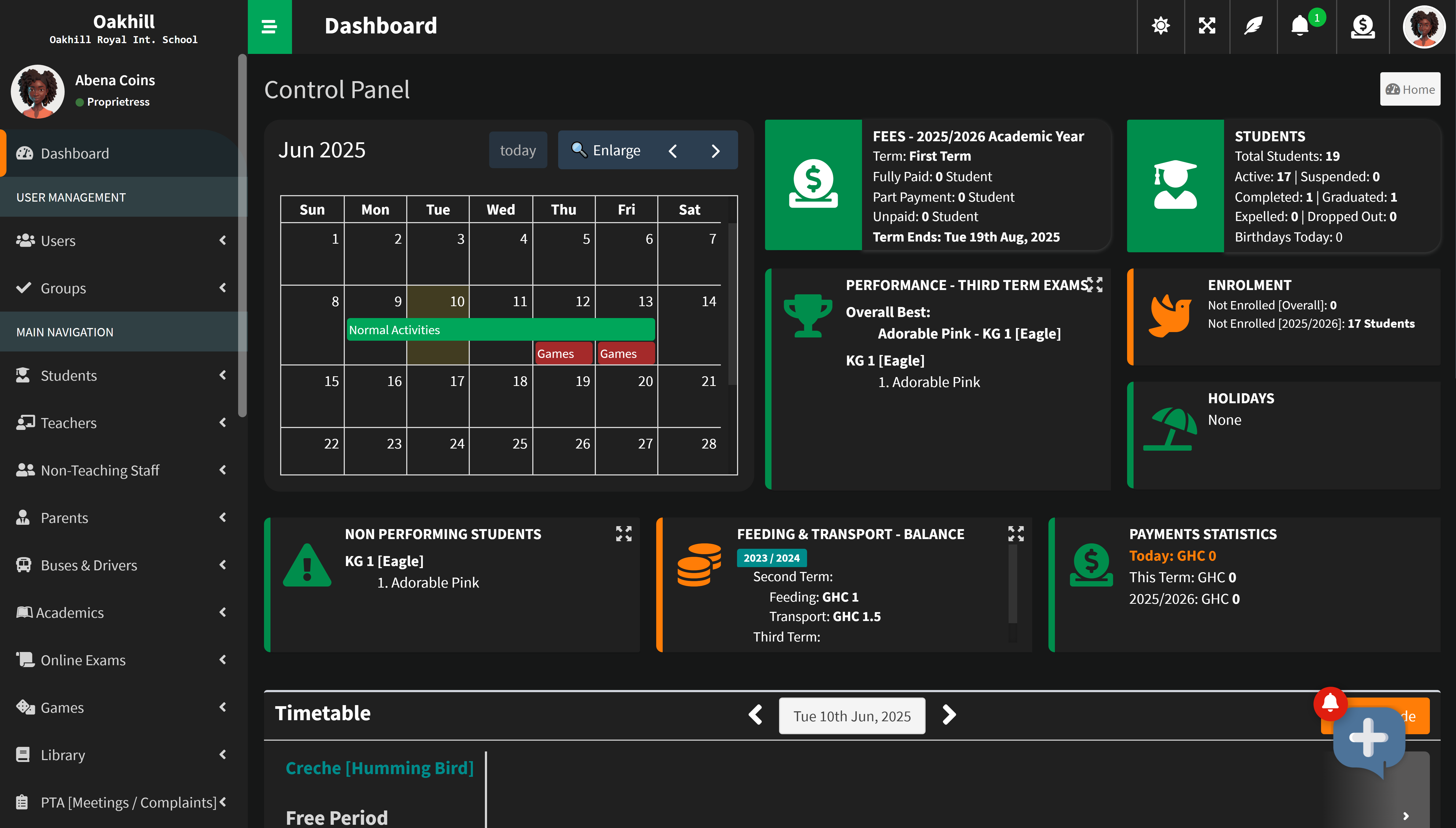
Task: Toggle fullscreen using the top bar icon
Action: coord(1207,26)
